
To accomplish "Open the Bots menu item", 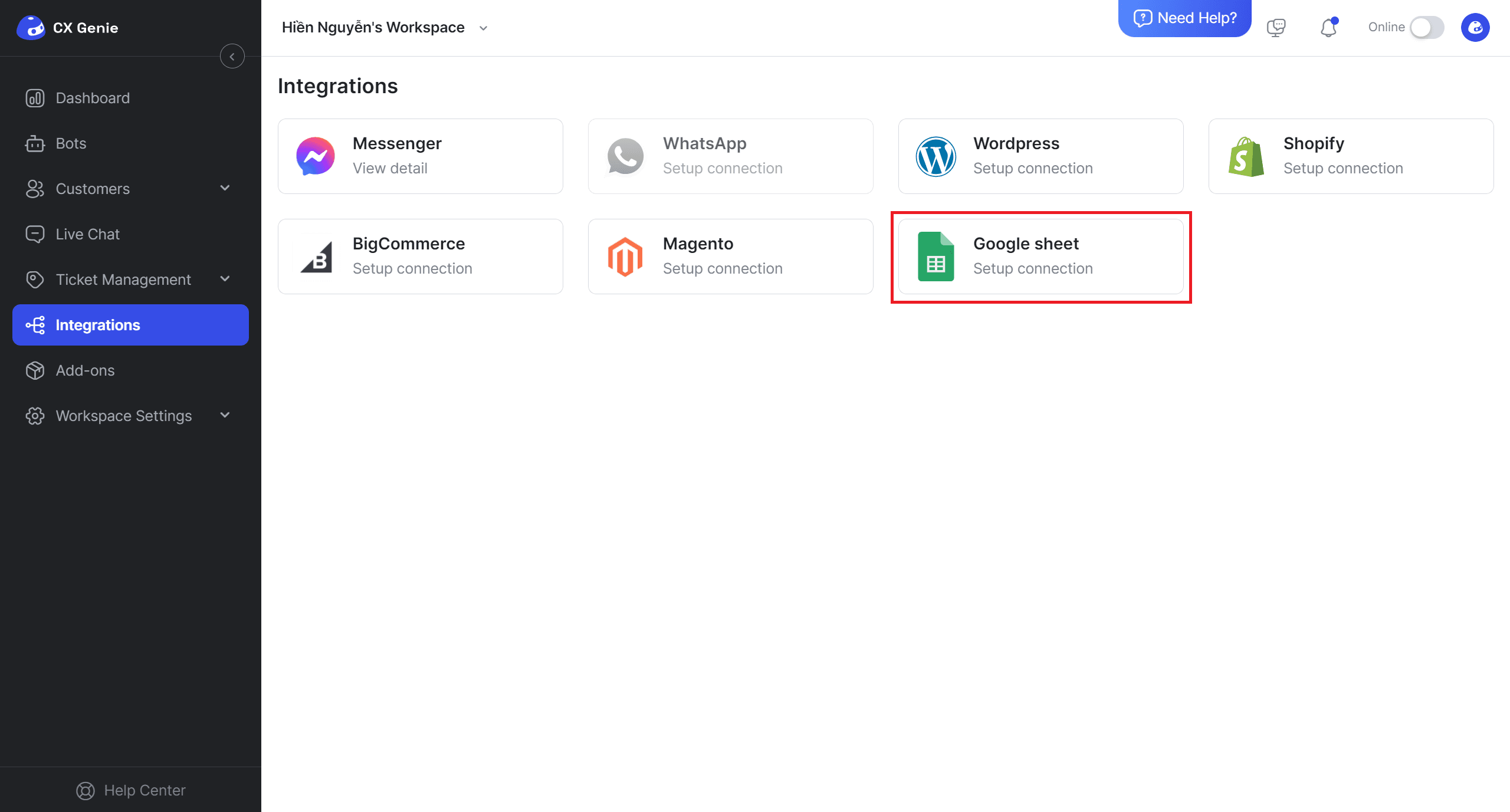I will click(x=130, y=143).
